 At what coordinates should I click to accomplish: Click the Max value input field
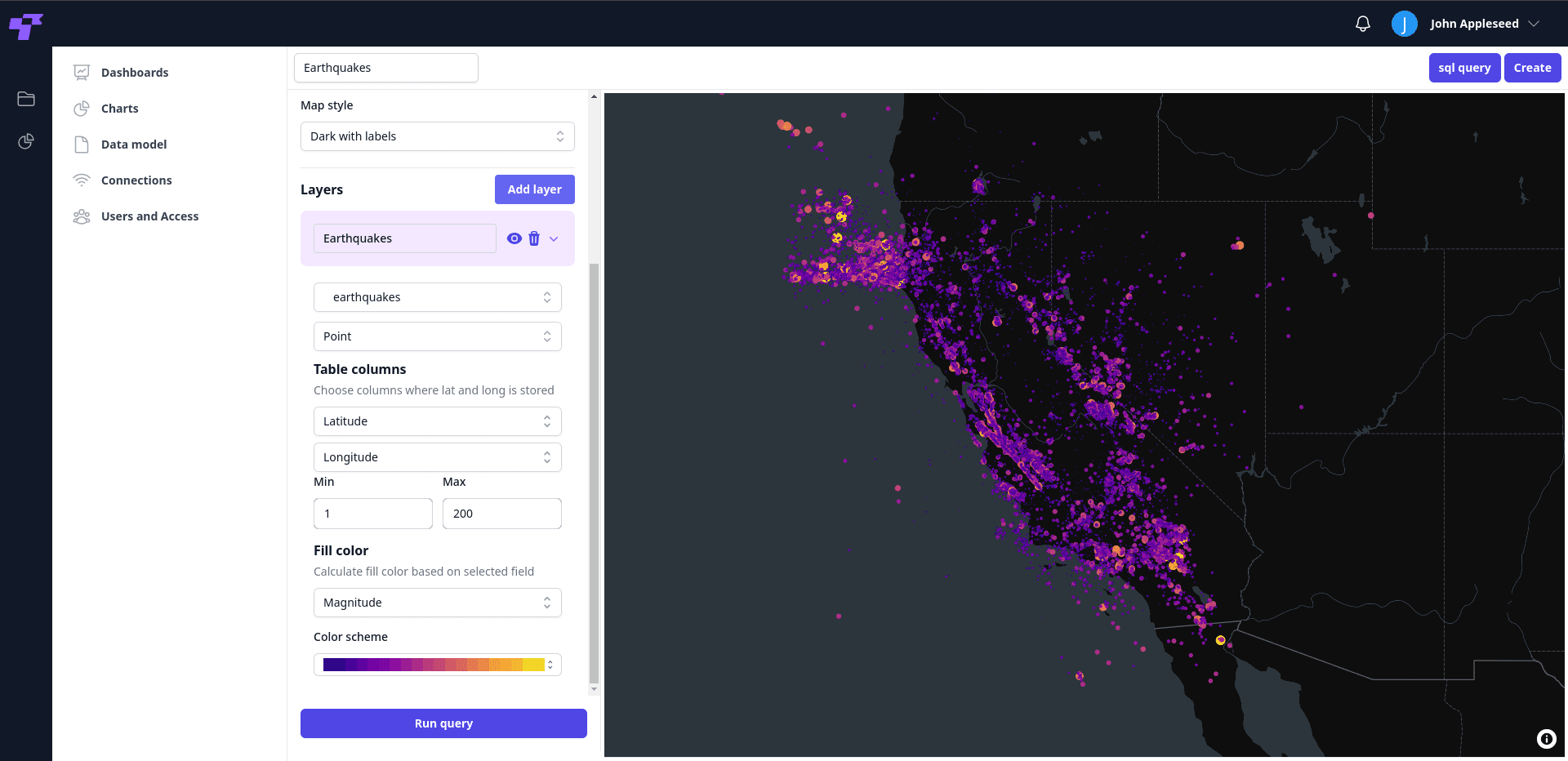pyautogui.click(x=501, y=514)
